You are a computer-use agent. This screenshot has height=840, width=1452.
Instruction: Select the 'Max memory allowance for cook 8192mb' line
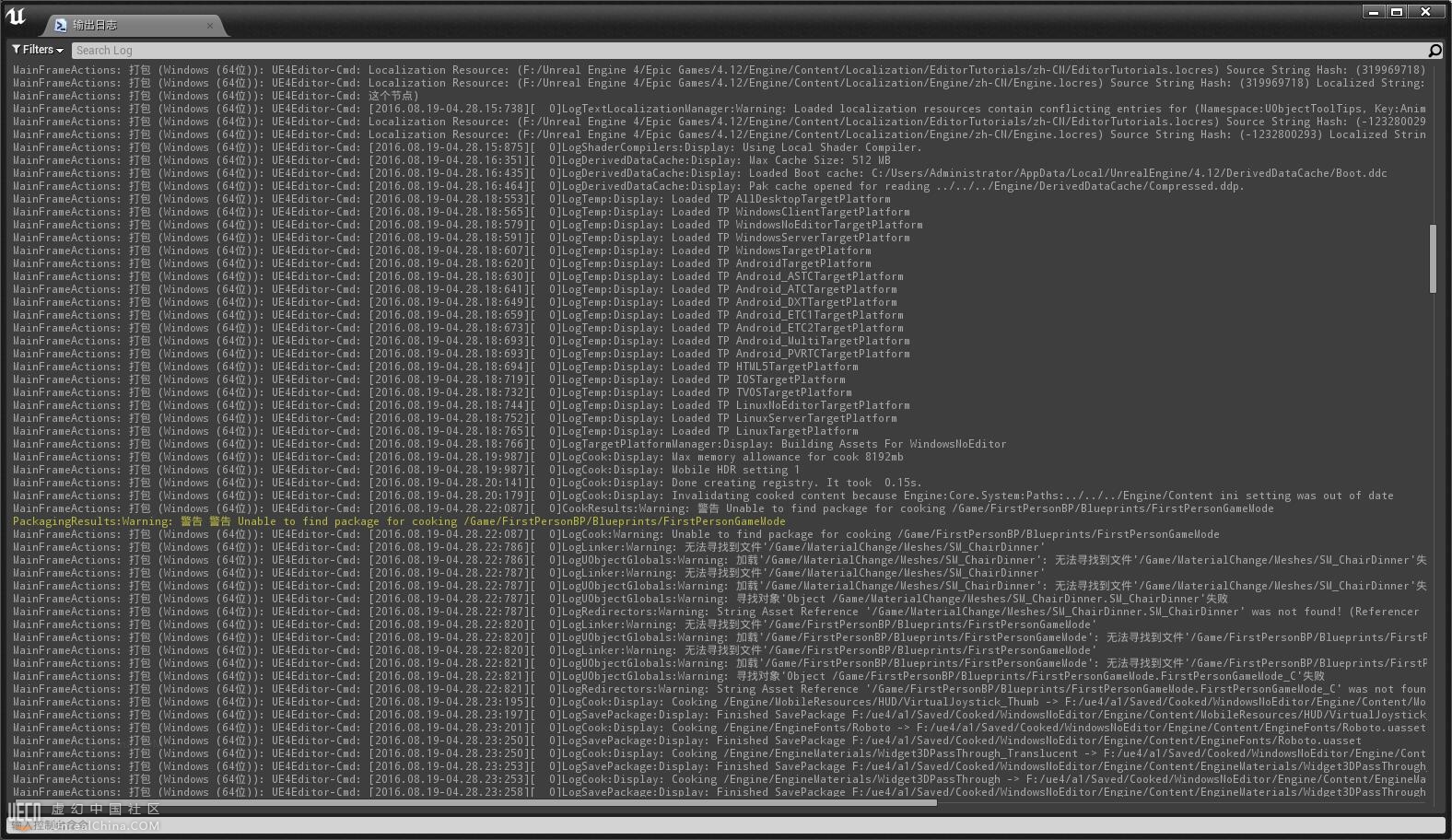coord(458,457)
